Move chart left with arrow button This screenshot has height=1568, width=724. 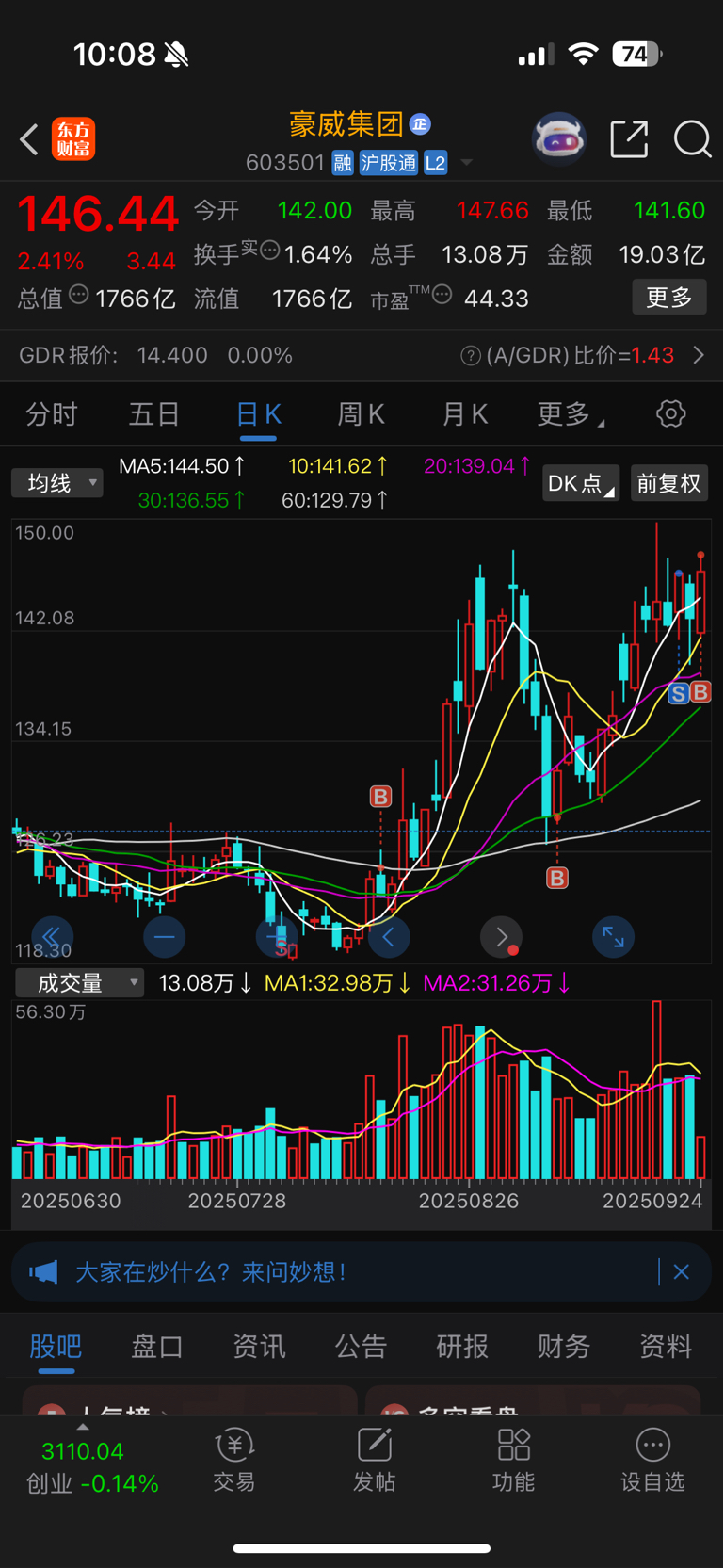[389, 937]
